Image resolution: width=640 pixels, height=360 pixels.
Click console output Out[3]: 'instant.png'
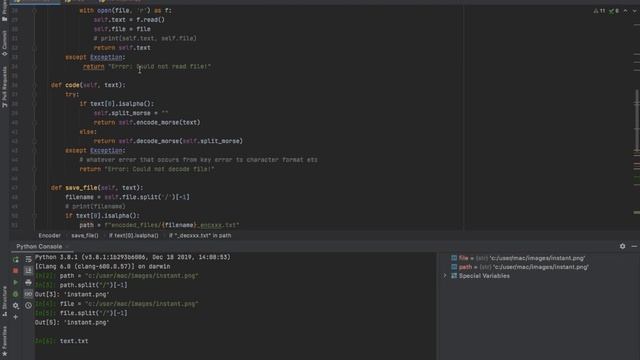(x=72, y=294)
